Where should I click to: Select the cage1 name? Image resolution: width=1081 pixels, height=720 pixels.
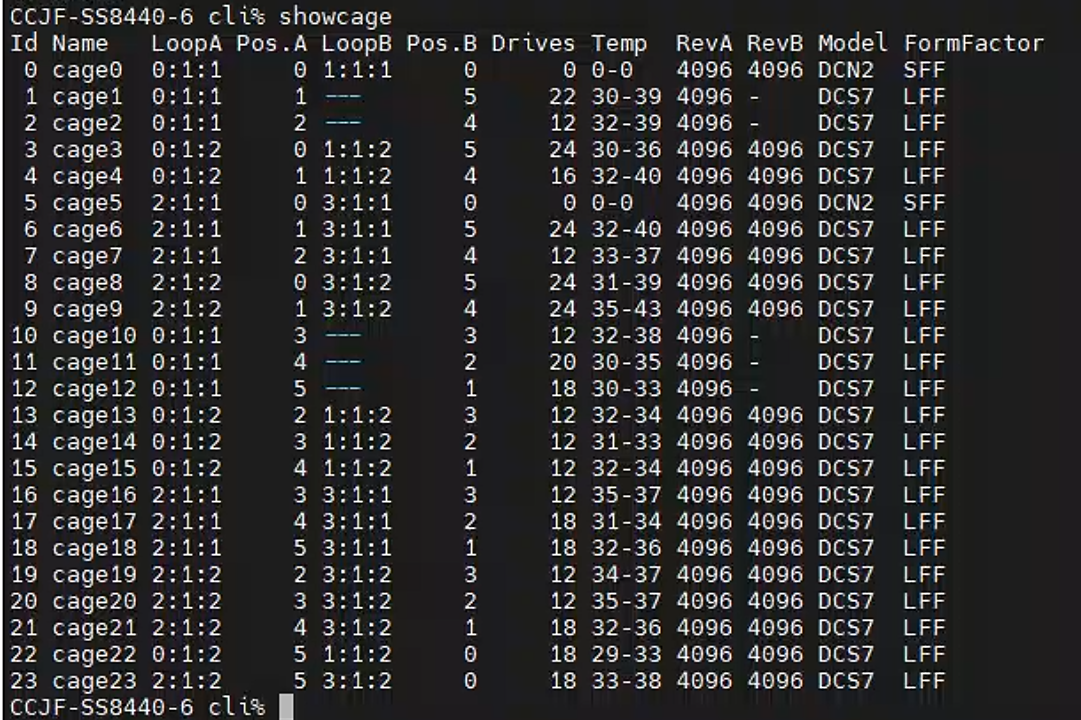pos(87,97)
